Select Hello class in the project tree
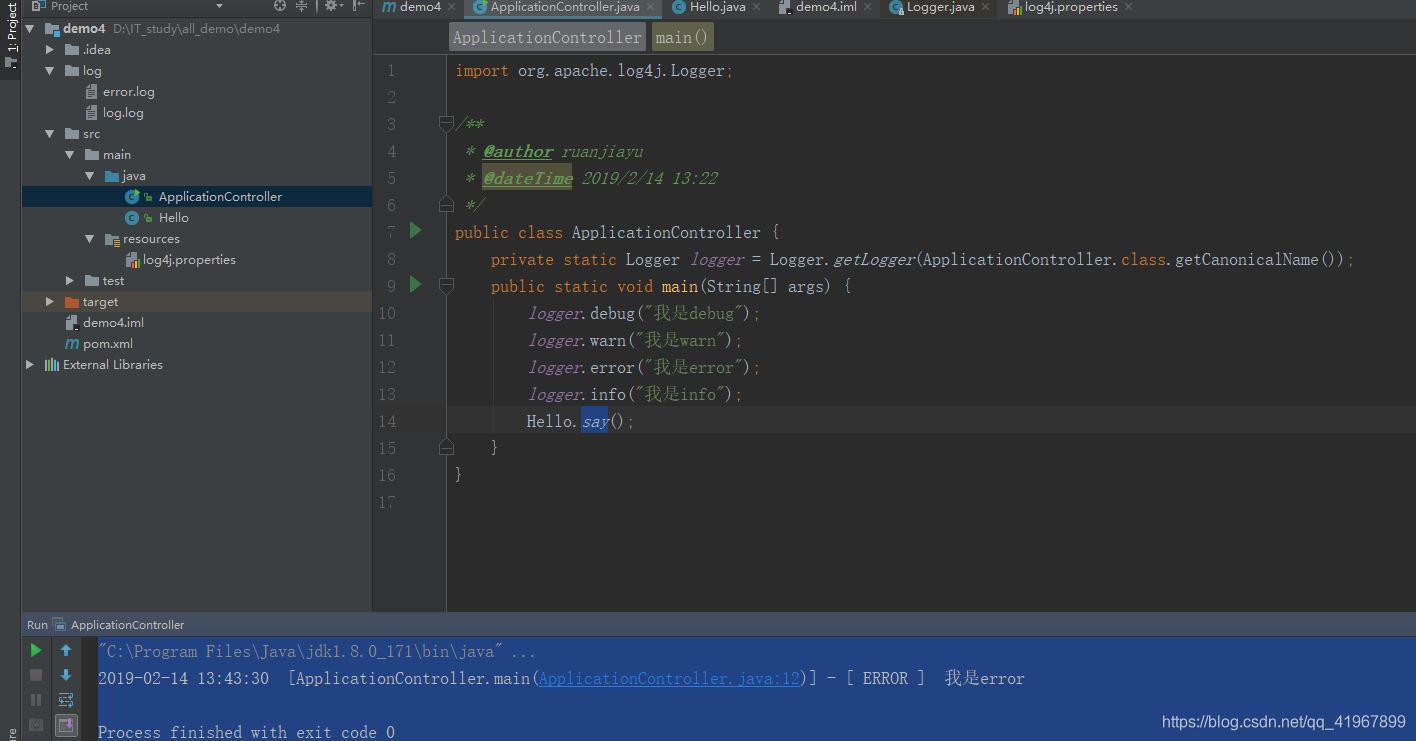 click(x=174, y=218)
